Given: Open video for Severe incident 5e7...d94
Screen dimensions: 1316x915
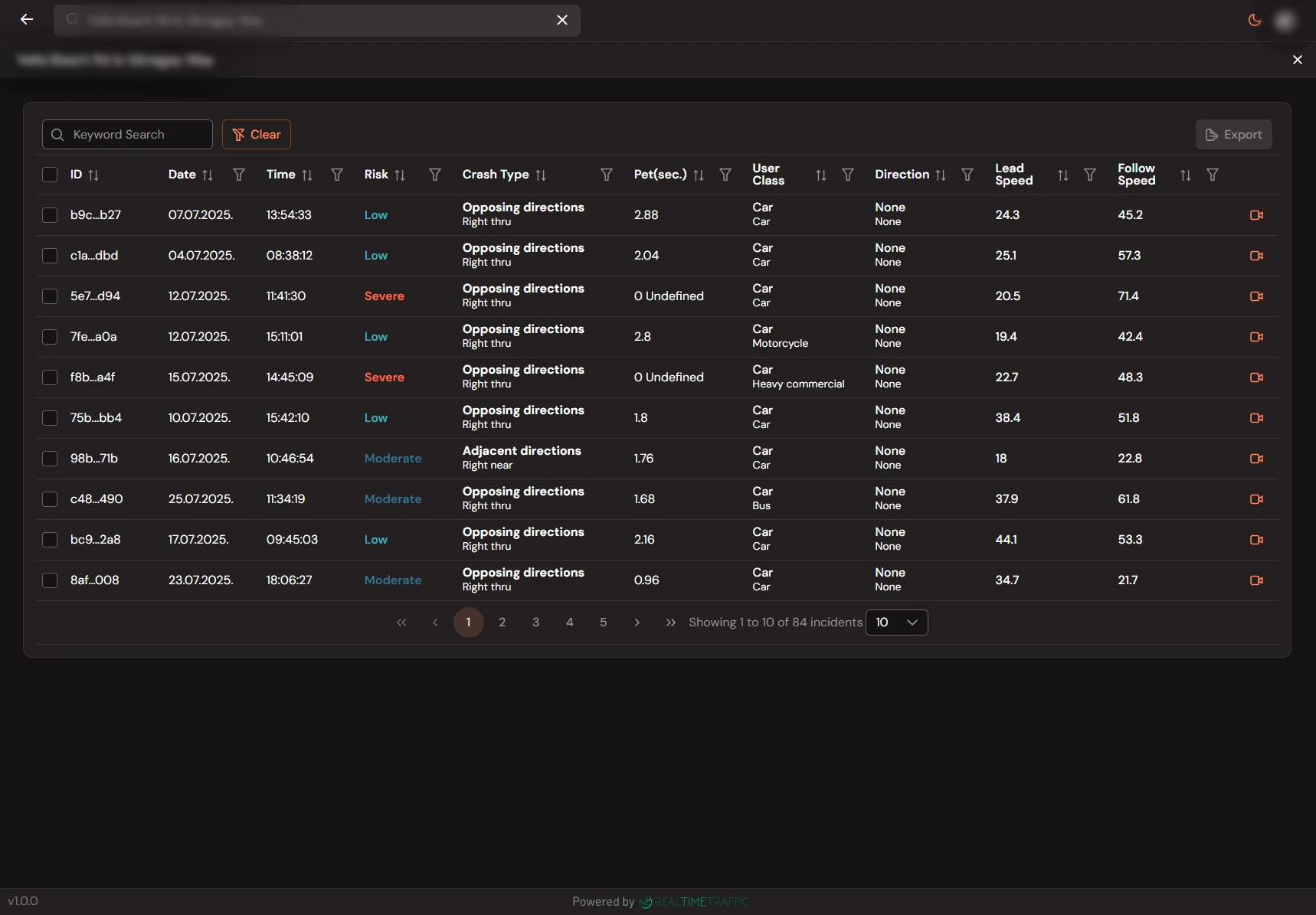Looking at the screenshot, I should click(1256, 296).
